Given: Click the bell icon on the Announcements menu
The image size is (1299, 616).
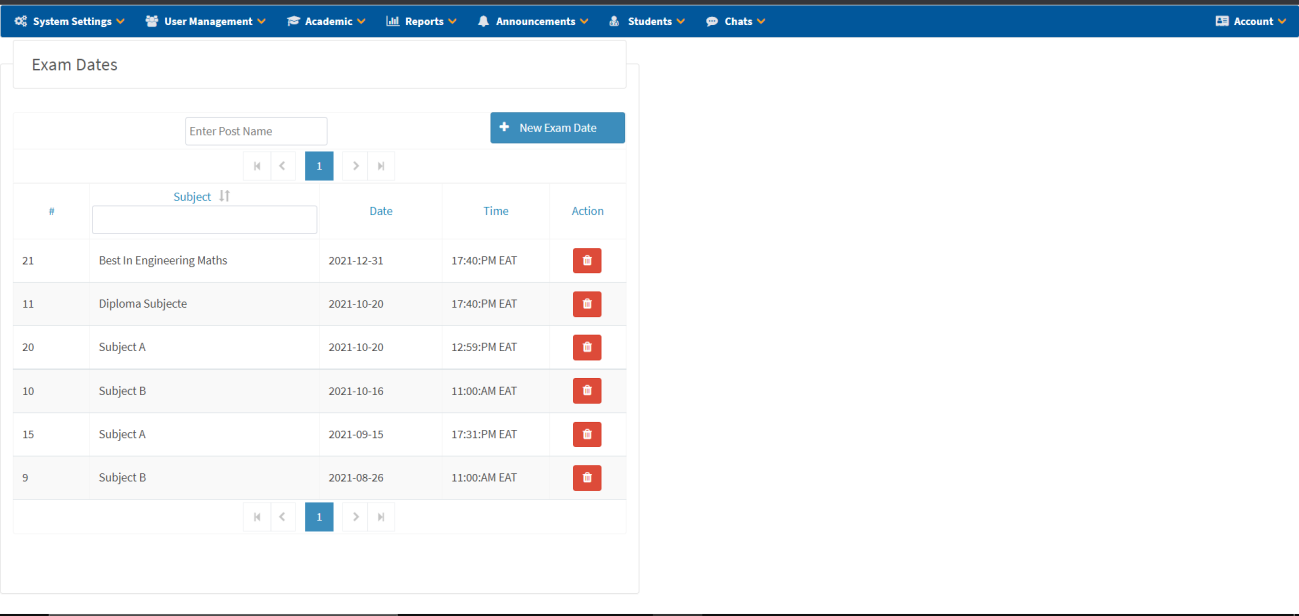Looking at the screenshot, I should click(483, 20).
